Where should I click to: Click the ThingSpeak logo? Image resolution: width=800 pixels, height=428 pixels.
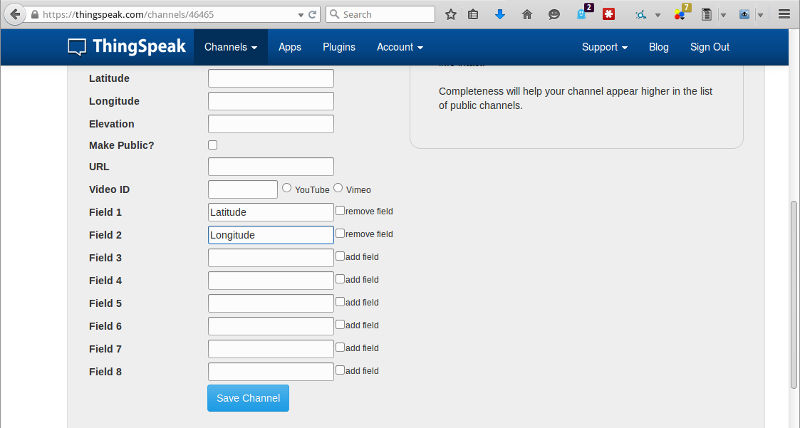pyautogui.click(x=127, y=46)
